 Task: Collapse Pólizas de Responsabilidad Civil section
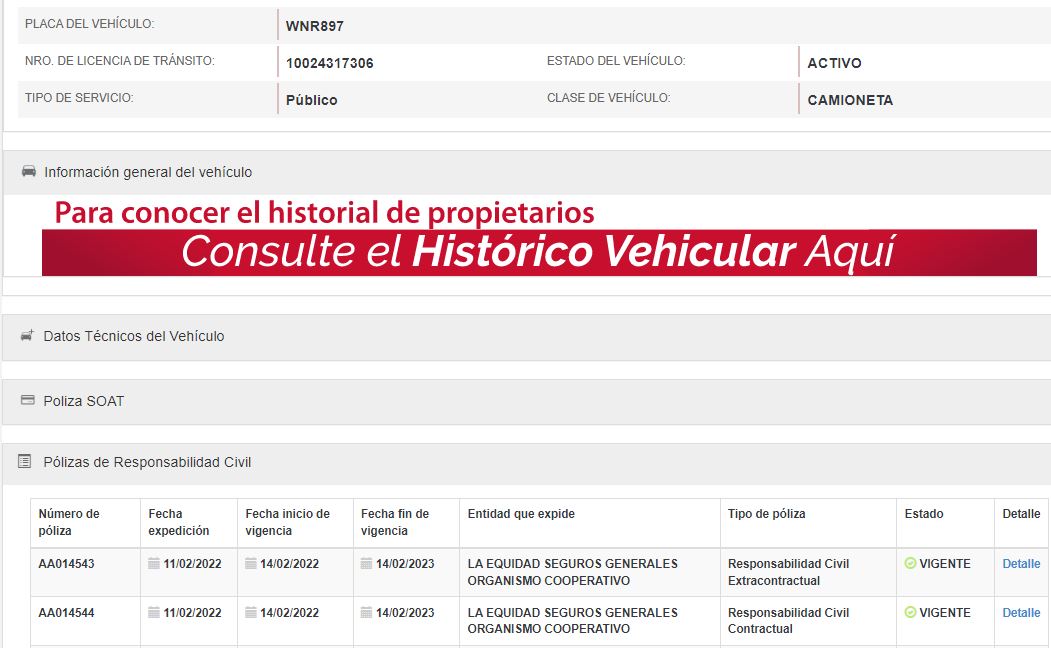click(147, 462)
